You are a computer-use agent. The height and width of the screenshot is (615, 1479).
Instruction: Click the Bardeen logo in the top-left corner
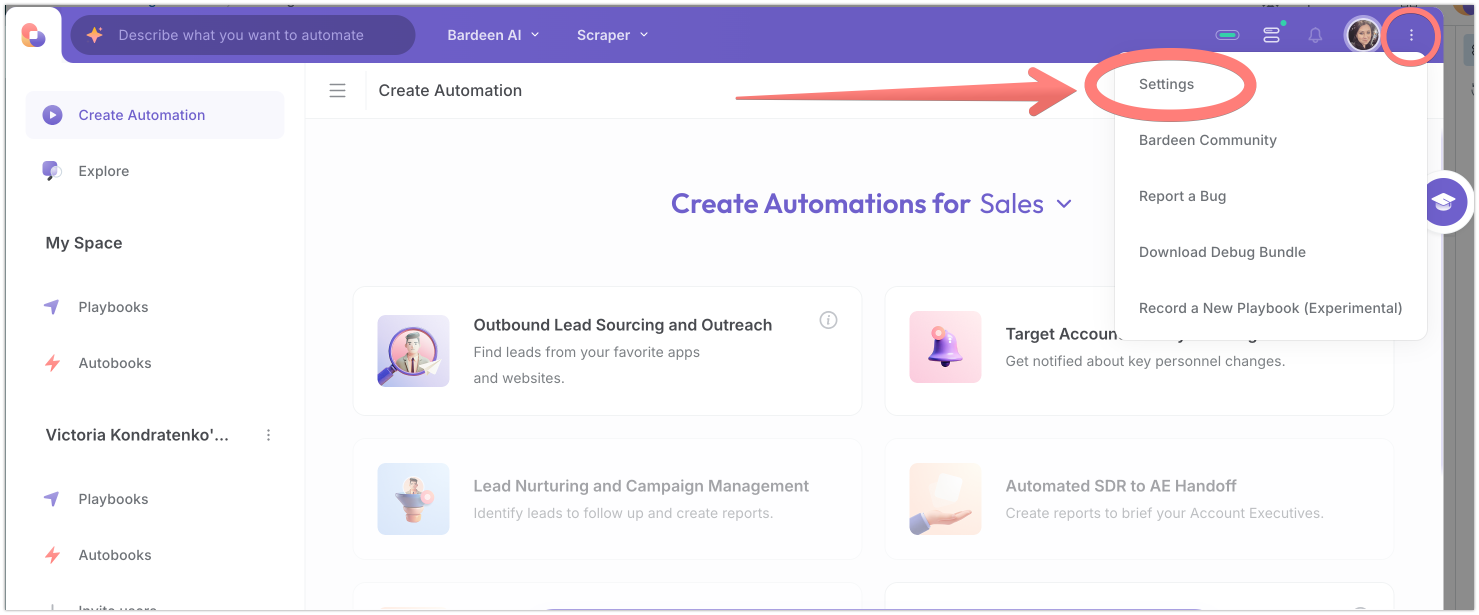pos(33,35)
